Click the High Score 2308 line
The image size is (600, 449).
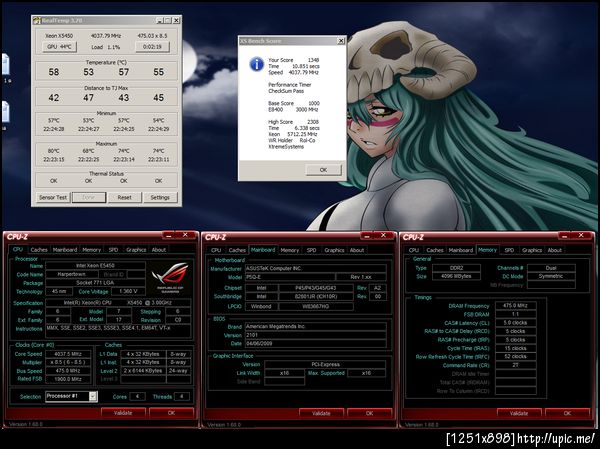coord(293,122)
